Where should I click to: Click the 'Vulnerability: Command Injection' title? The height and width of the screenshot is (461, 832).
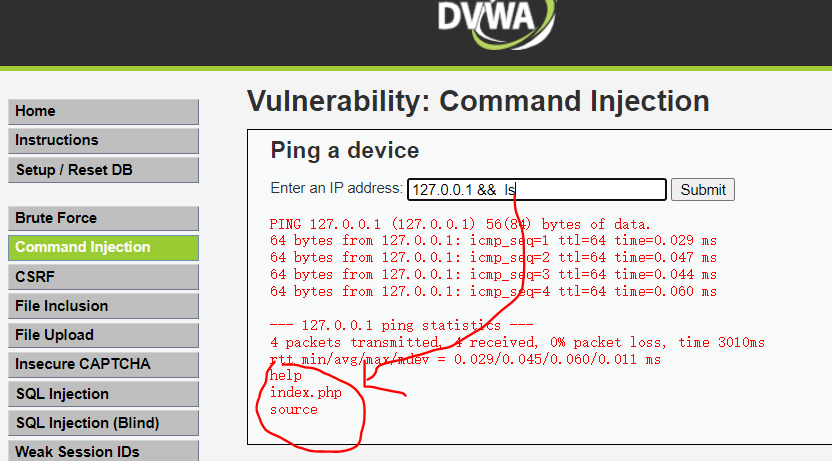tap(478, 101)
